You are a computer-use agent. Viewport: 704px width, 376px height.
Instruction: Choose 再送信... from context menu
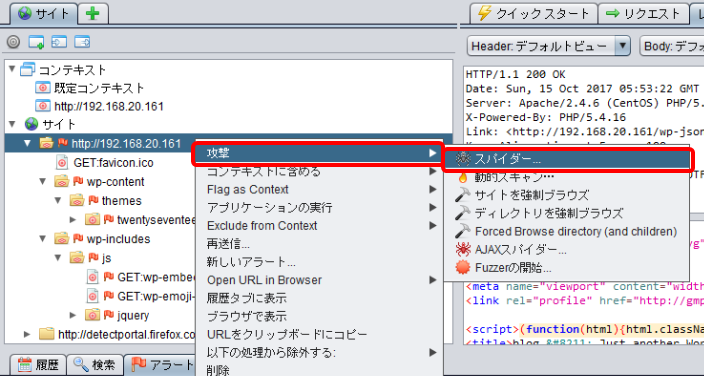tap(319, 244)
